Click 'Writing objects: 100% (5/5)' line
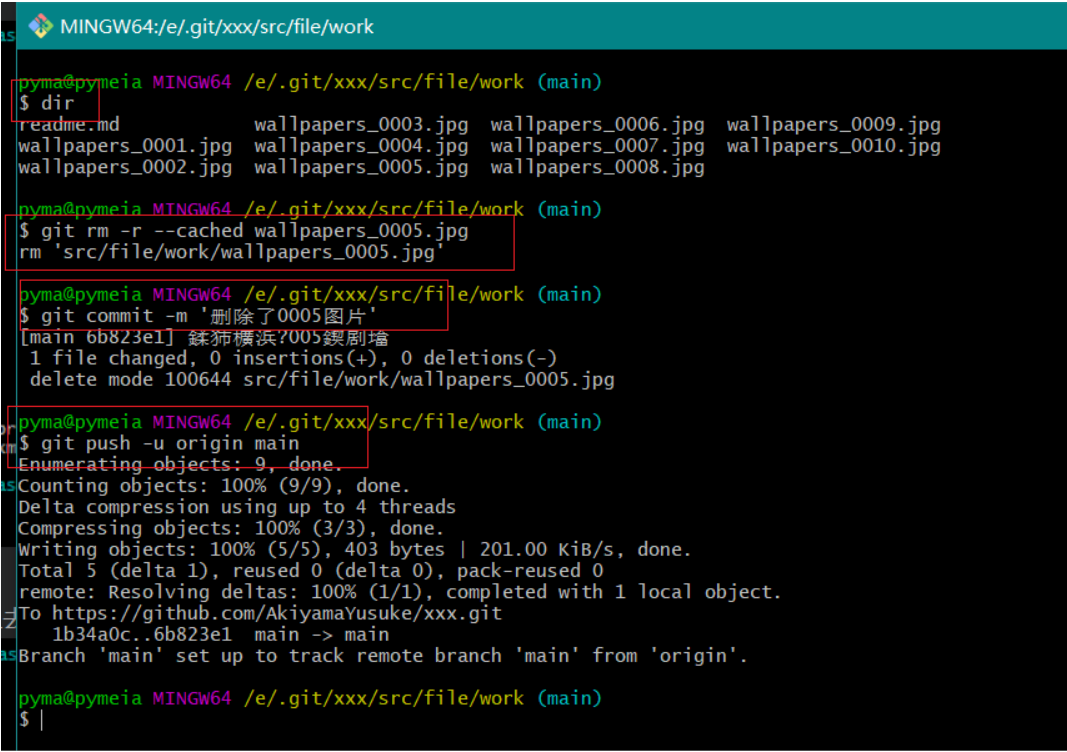This screenshot has height=752, width=1067. pyautogui.click(x=355, y=550)
